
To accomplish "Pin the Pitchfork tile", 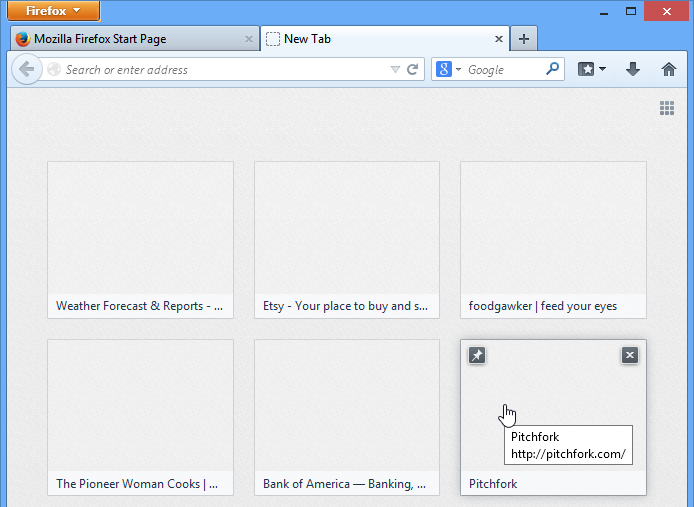I will [477, 355].
